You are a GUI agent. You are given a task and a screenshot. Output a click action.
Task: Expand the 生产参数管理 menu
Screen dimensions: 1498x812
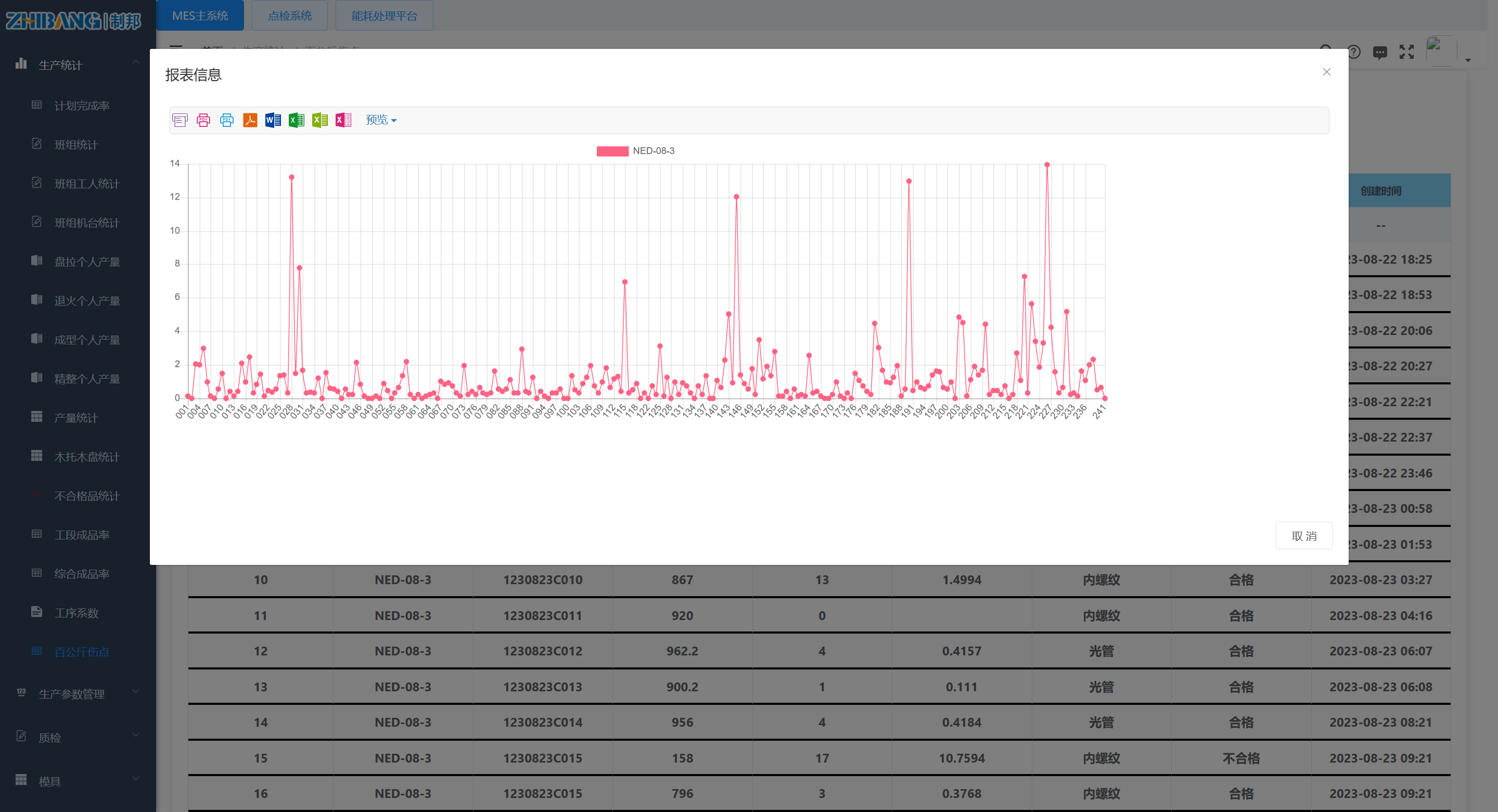point(78,693)
